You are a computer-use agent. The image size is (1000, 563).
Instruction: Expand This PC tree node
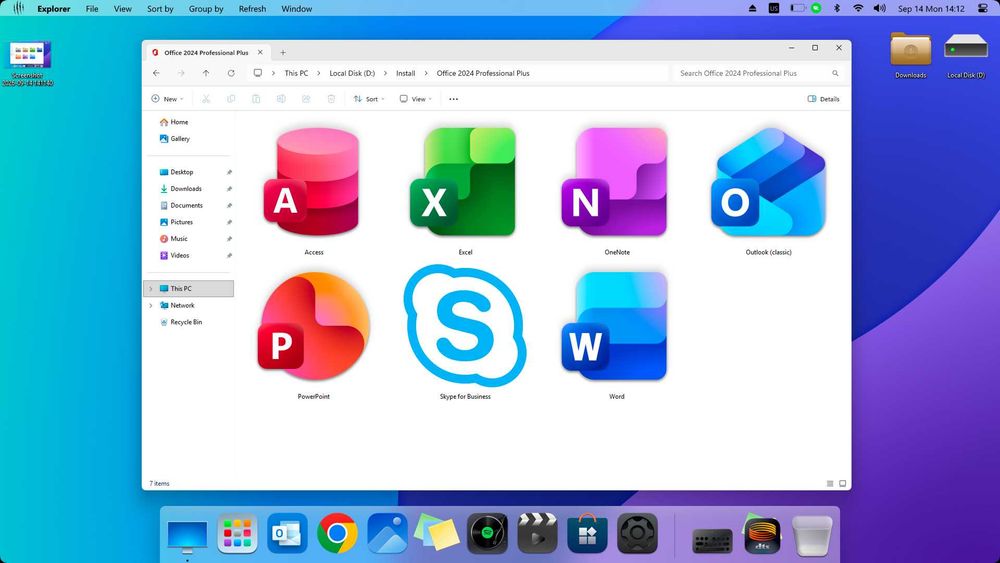point(151,289)
